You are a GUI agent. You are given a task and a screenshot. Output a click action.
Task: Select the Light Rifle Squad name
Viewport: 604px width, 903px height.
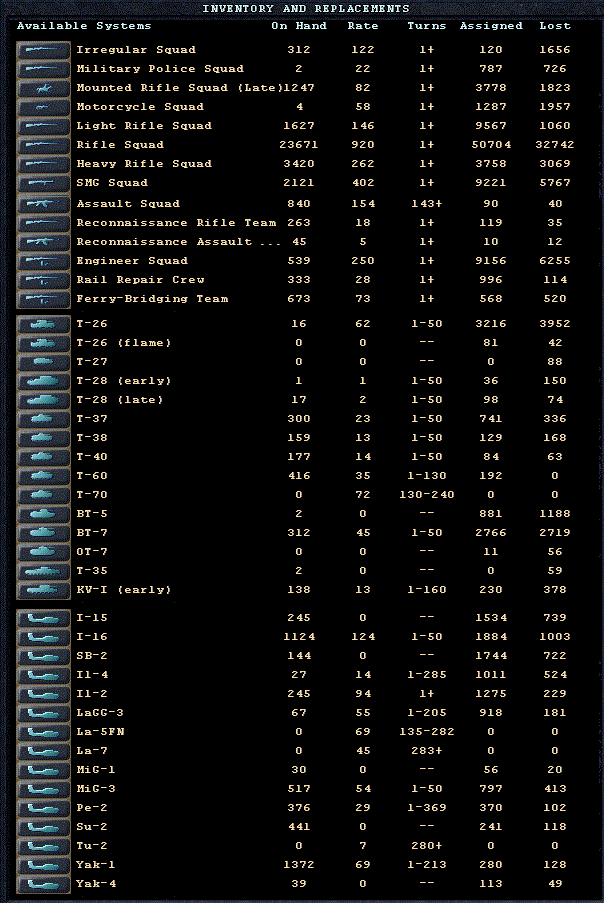click(x=144, y=126)
